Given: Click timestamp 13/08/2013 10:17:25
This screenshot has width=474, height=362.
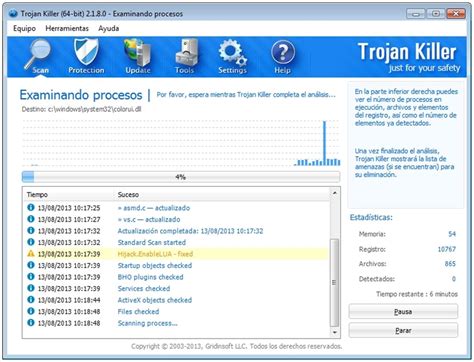Looking at the screenshot, I should pos(69,208).
